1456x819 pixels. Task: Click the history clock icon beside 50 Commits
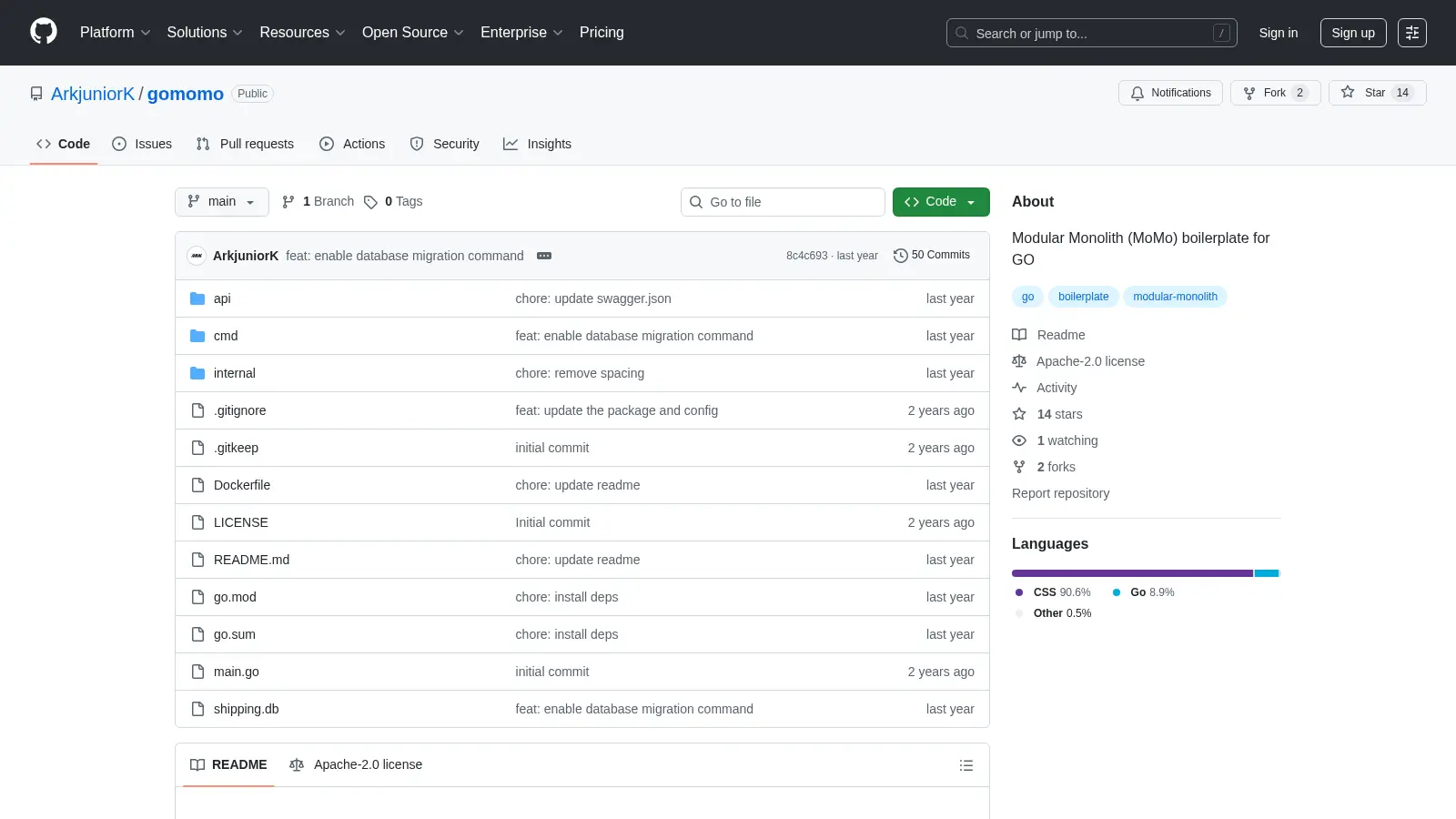pyautogui.click(x=901, y=256)
